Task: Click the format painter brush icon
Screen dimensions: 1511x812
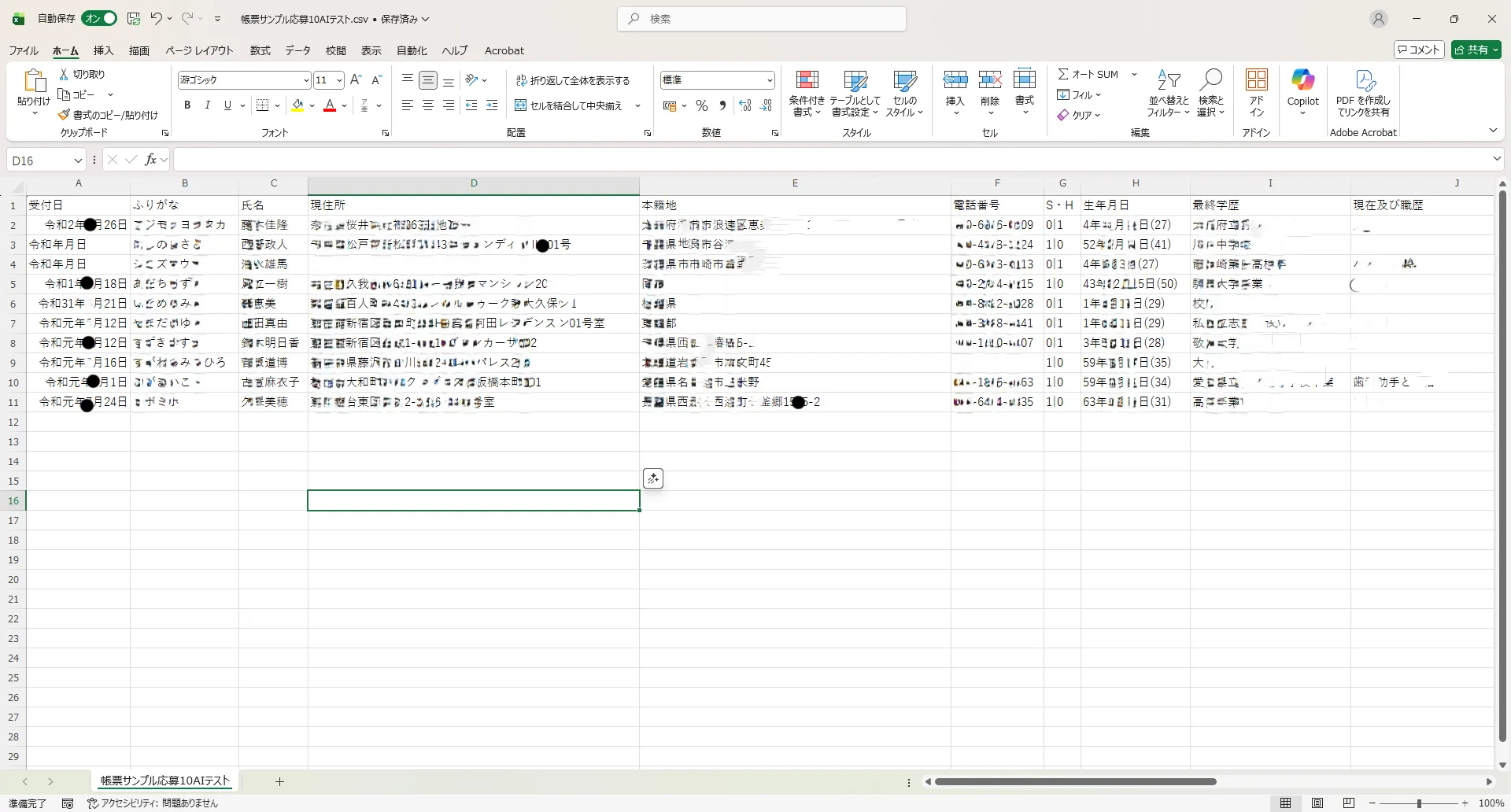Action: coord(65,115)
